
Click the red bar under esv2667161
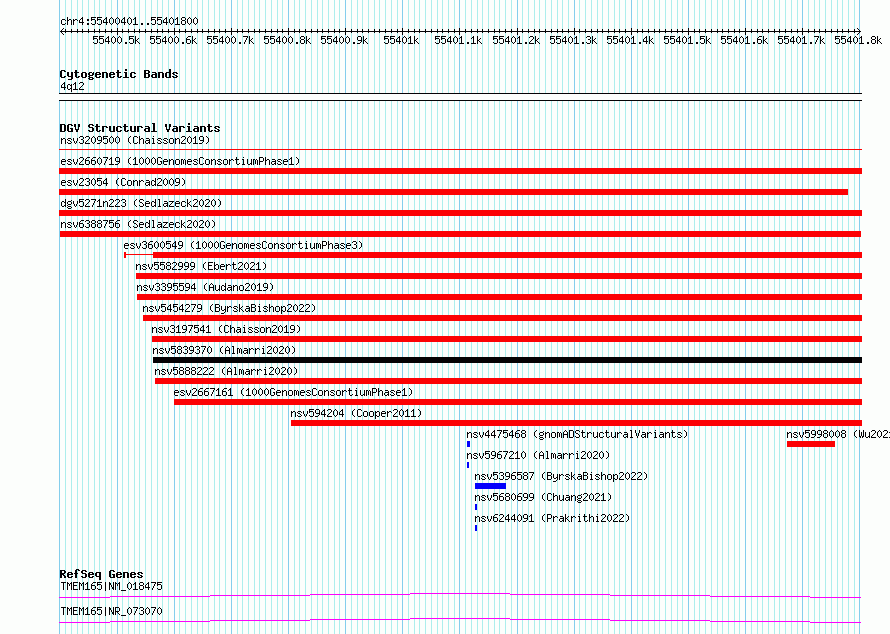coord(518,402)
